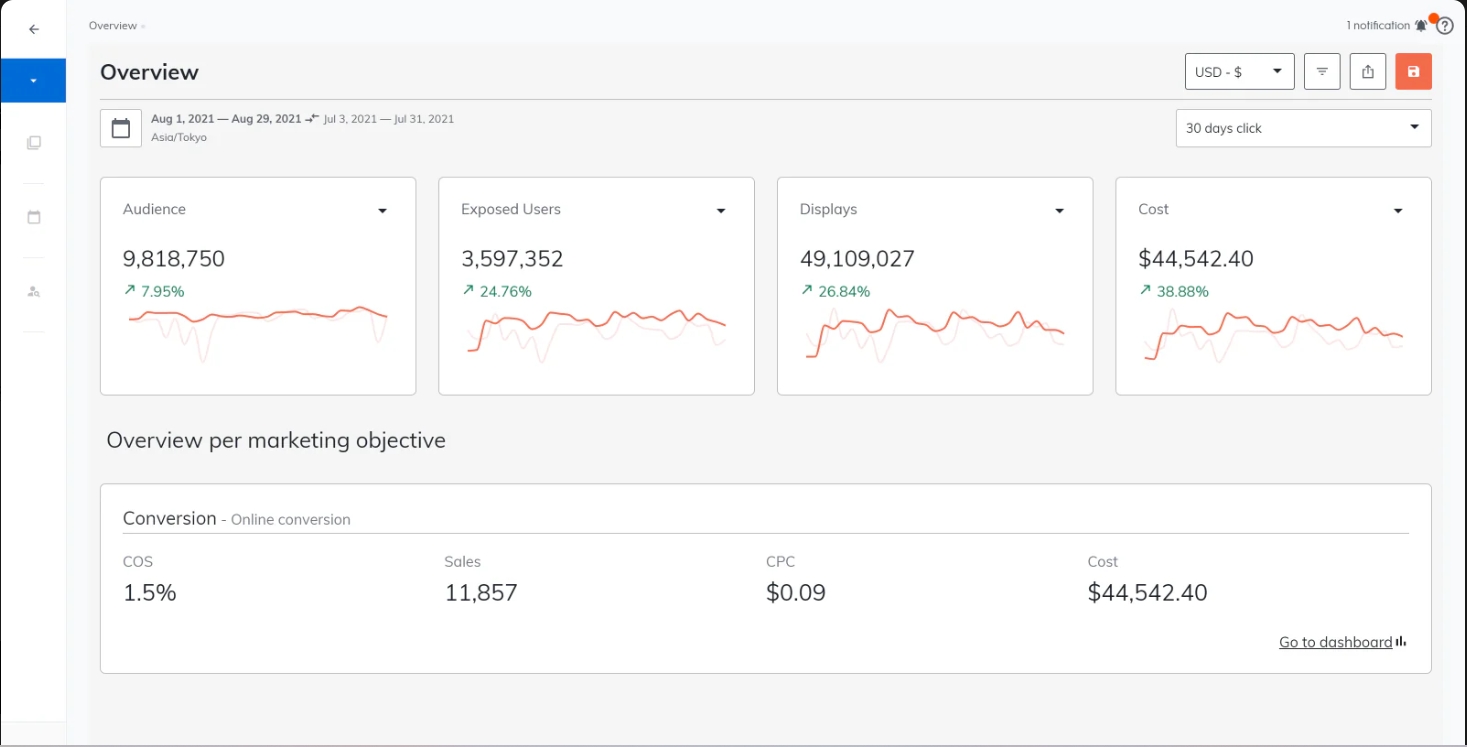Click the 9,818,750 audience value

tap(174, 259)
